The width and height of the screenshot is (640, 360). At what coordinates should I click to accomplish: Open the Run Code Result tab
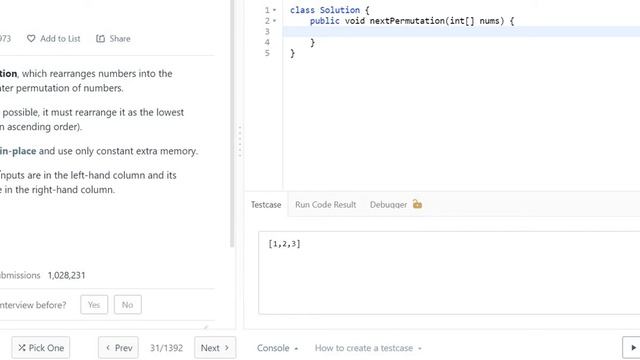pos(325,204)
